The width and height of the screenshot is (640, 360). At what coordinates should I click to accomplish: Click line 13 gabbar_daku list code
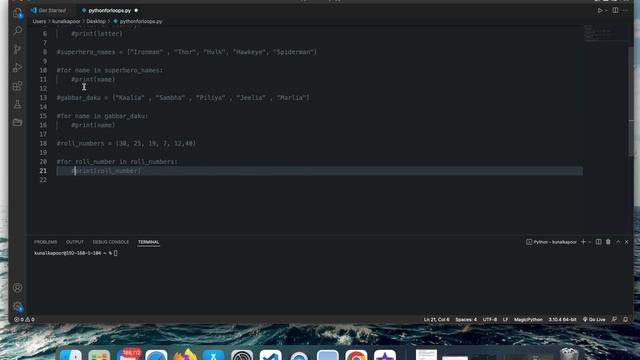tap(183, 98)
